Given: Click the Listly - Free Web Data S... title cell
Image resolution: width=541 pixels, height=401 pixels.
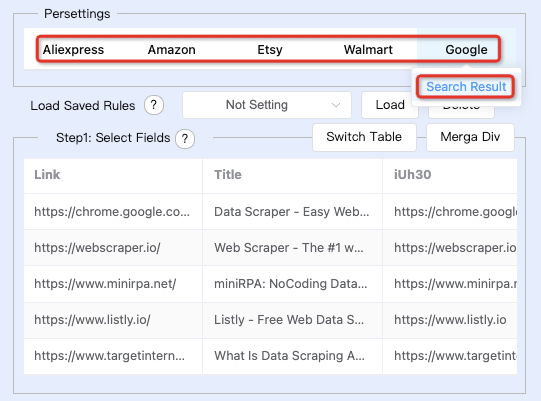Looking at the screenshot, I should pos(293,320).
